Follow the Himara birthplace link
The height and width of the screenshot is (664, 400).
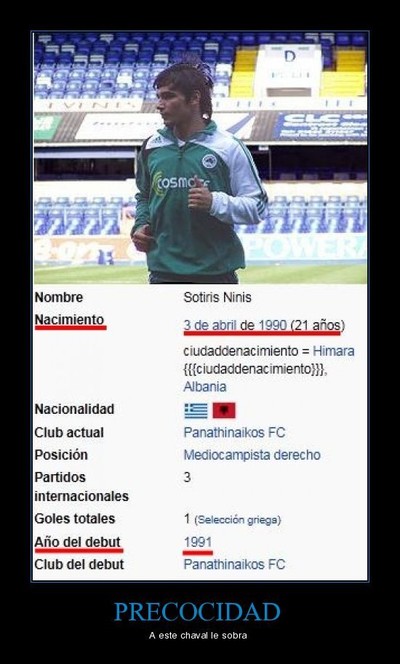(334, 351)
